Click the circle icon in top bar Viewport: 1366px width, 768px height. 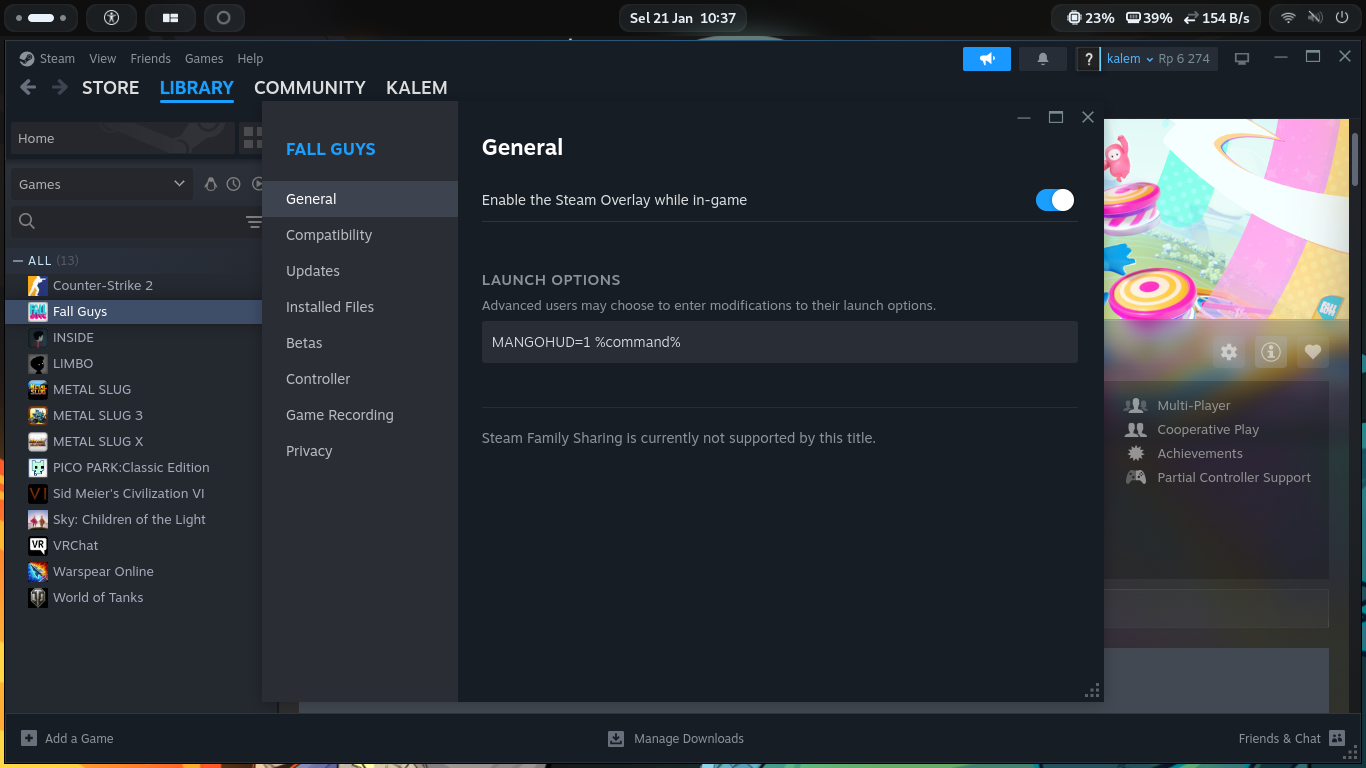coord(223,18)
